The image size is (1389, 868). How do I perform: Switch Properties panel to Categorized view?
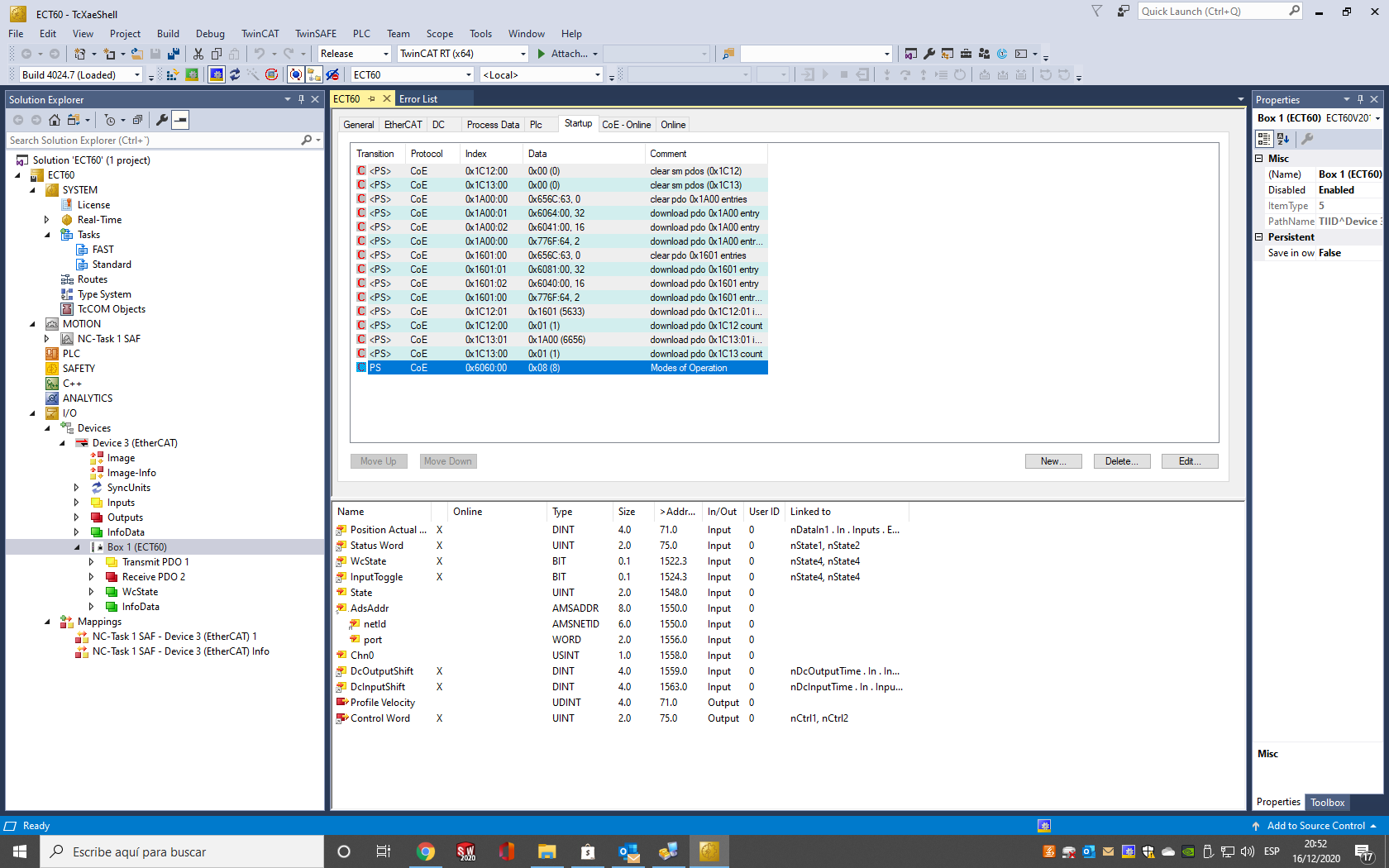(1264, 139)
